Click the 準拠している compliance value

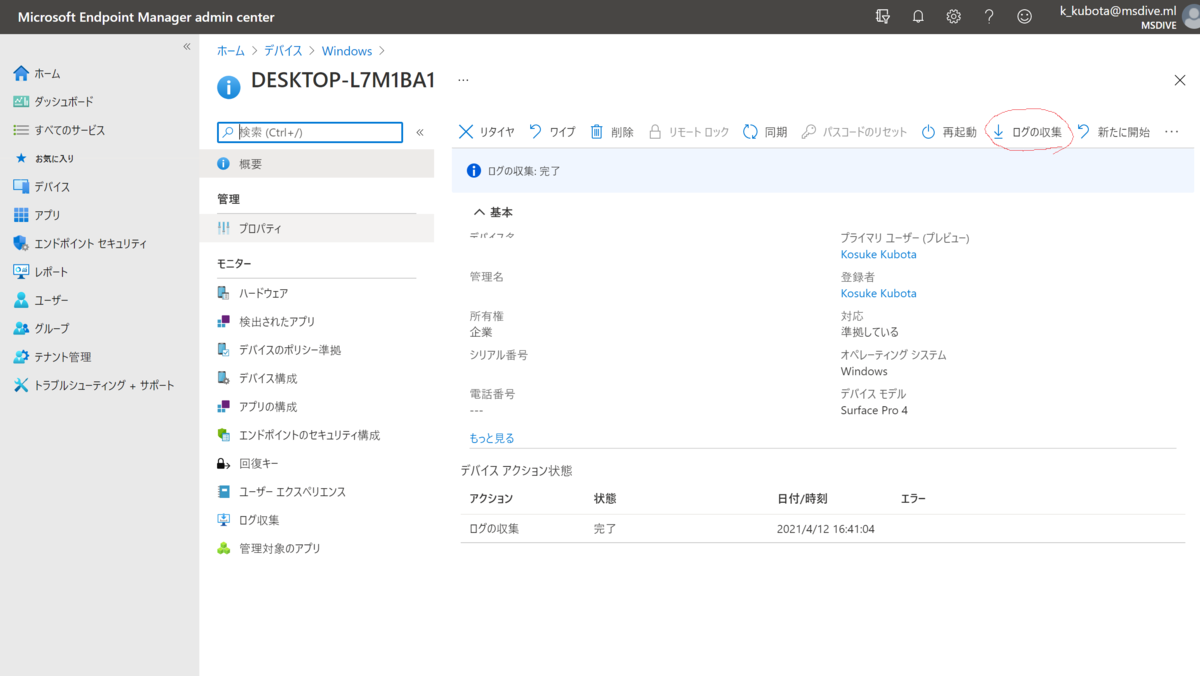coord(870,332)
